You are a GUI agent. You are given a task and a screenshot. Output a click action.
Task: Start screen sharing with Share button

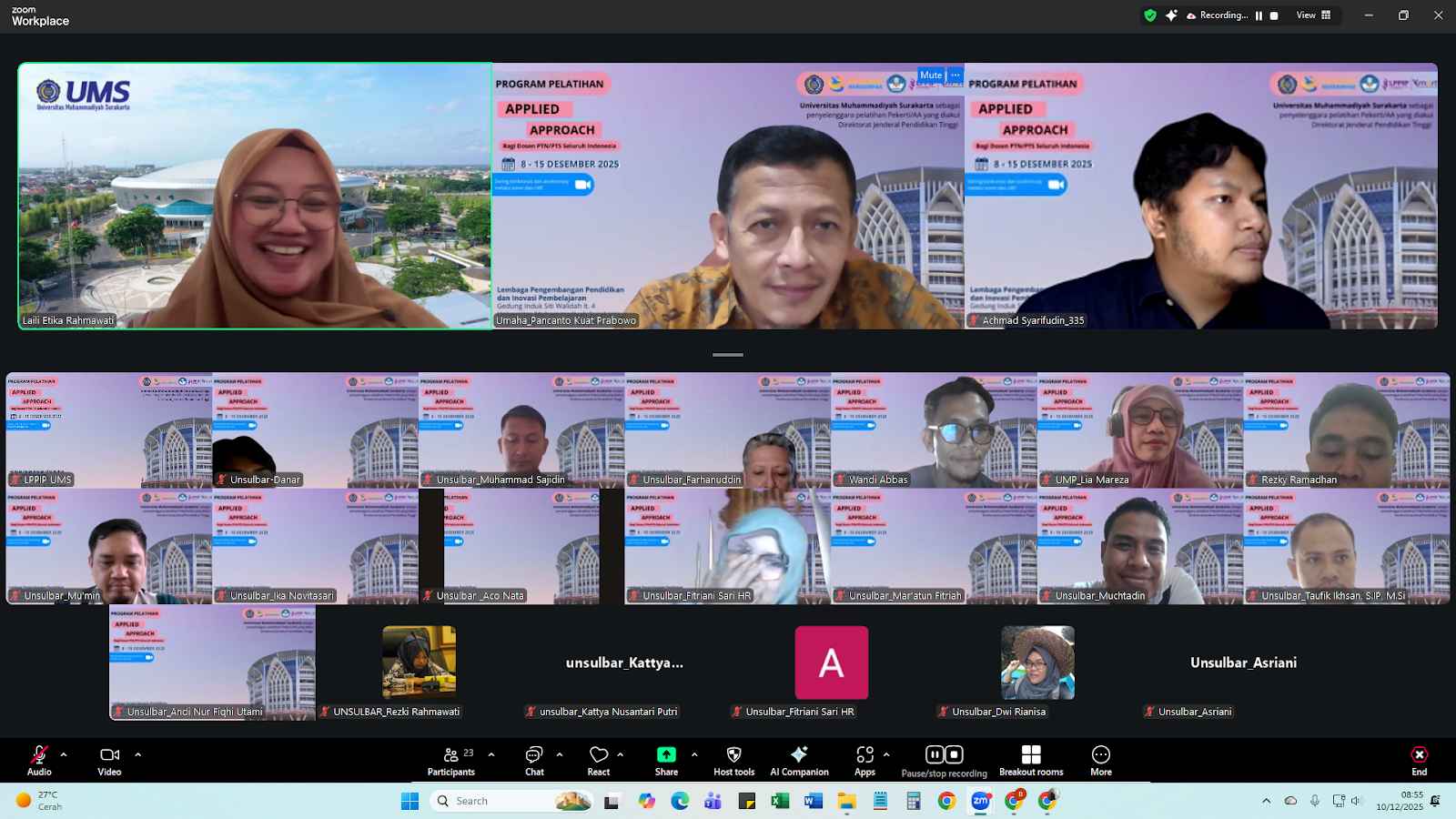pos(666,761)
